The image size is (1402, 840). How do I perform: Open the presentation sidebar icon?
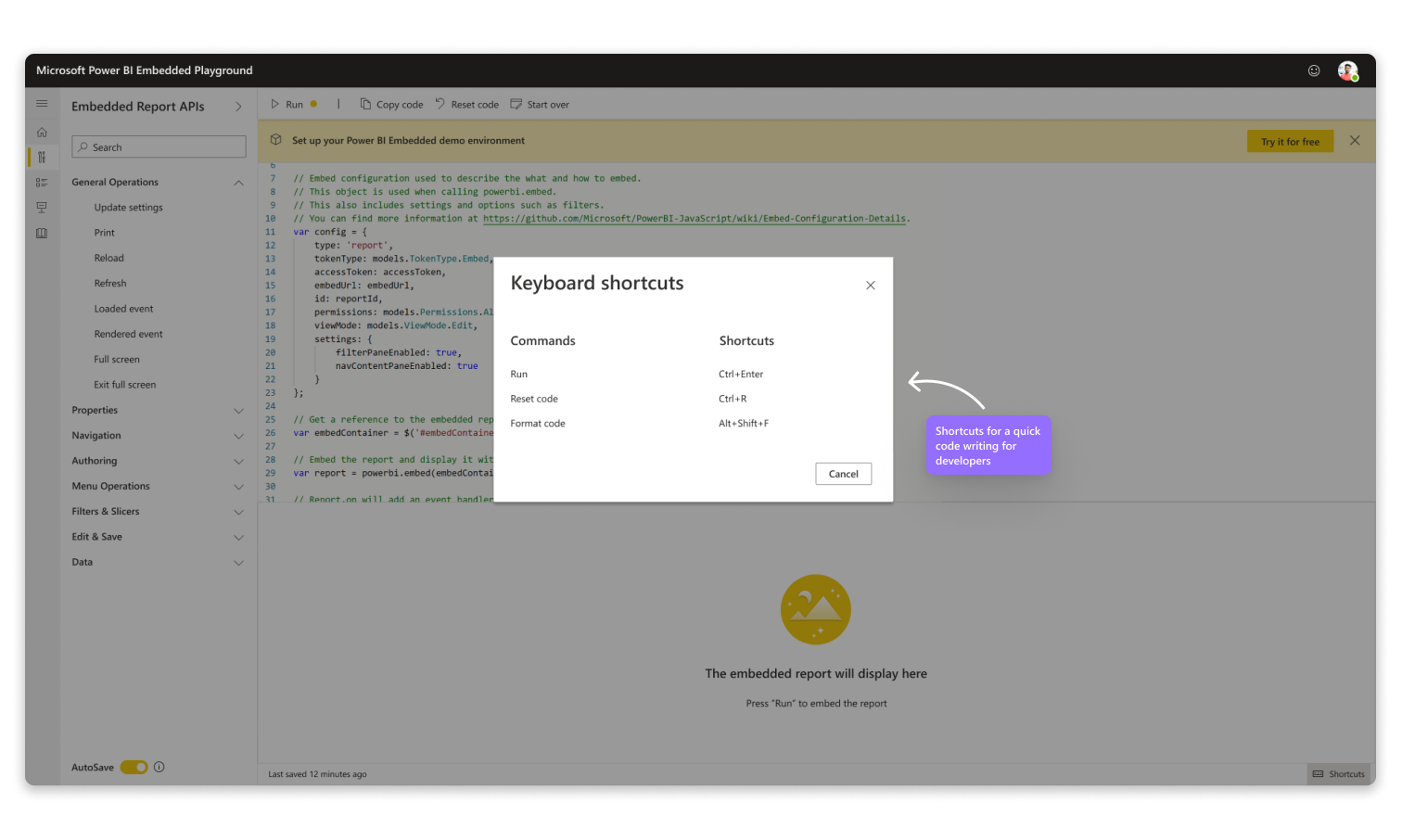click(42, 208)
